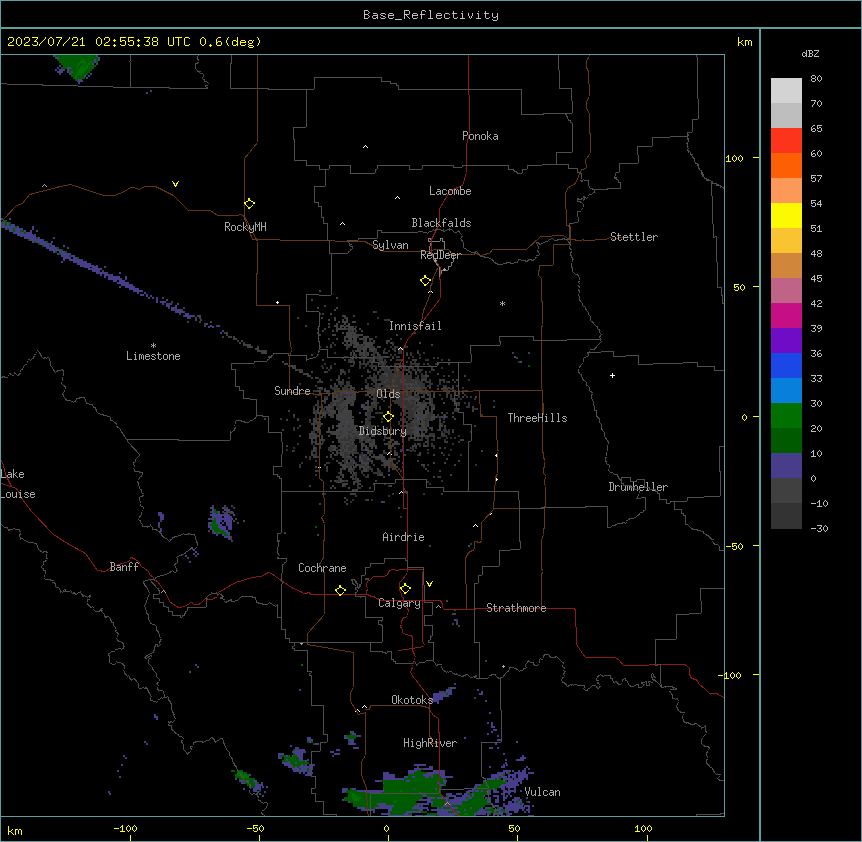Click the green echo patch above the timestamp corner
This screenshot has width=862, height=842.
coord(78,67)
